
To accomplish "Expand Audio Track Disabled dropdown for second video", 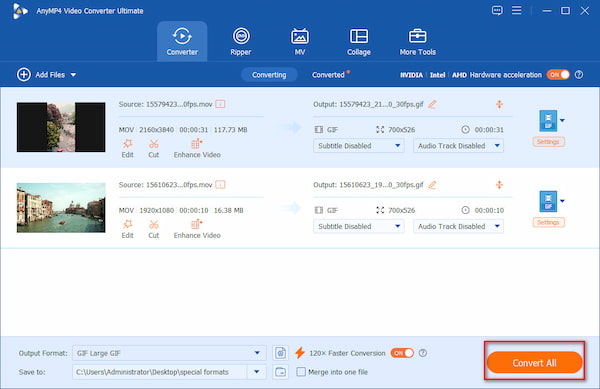I will click(458, 226).
